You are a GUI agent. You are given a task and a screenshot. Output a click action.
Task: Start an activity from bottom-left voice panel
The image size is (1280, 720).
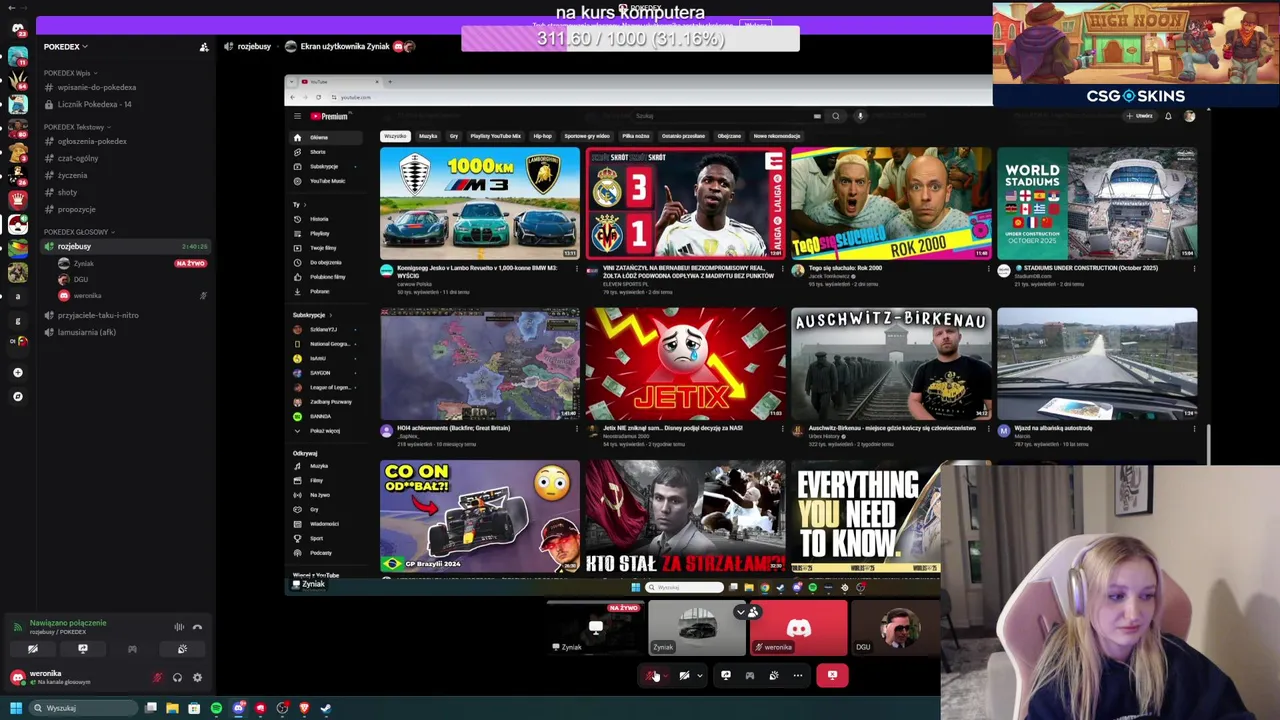click(x=132, y=649)
